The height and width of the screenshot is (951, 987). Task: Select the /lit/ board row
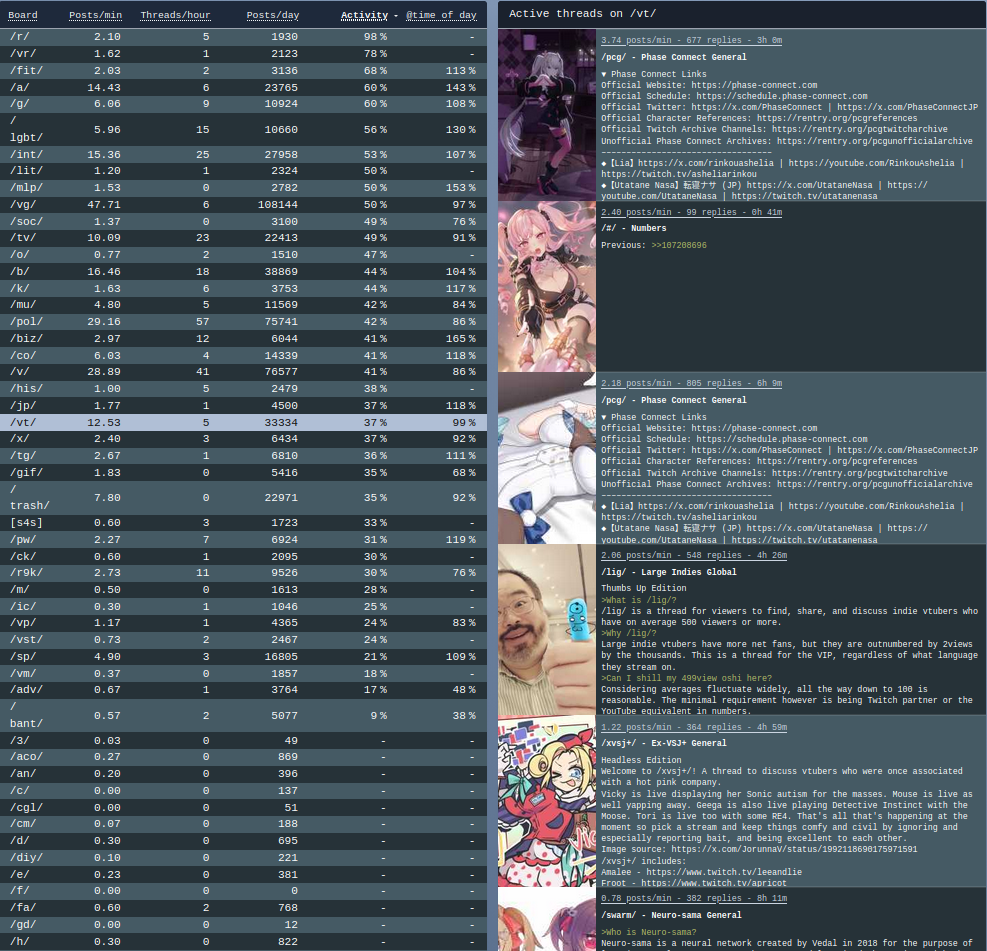pyautogui.click(x=243, y=171)
